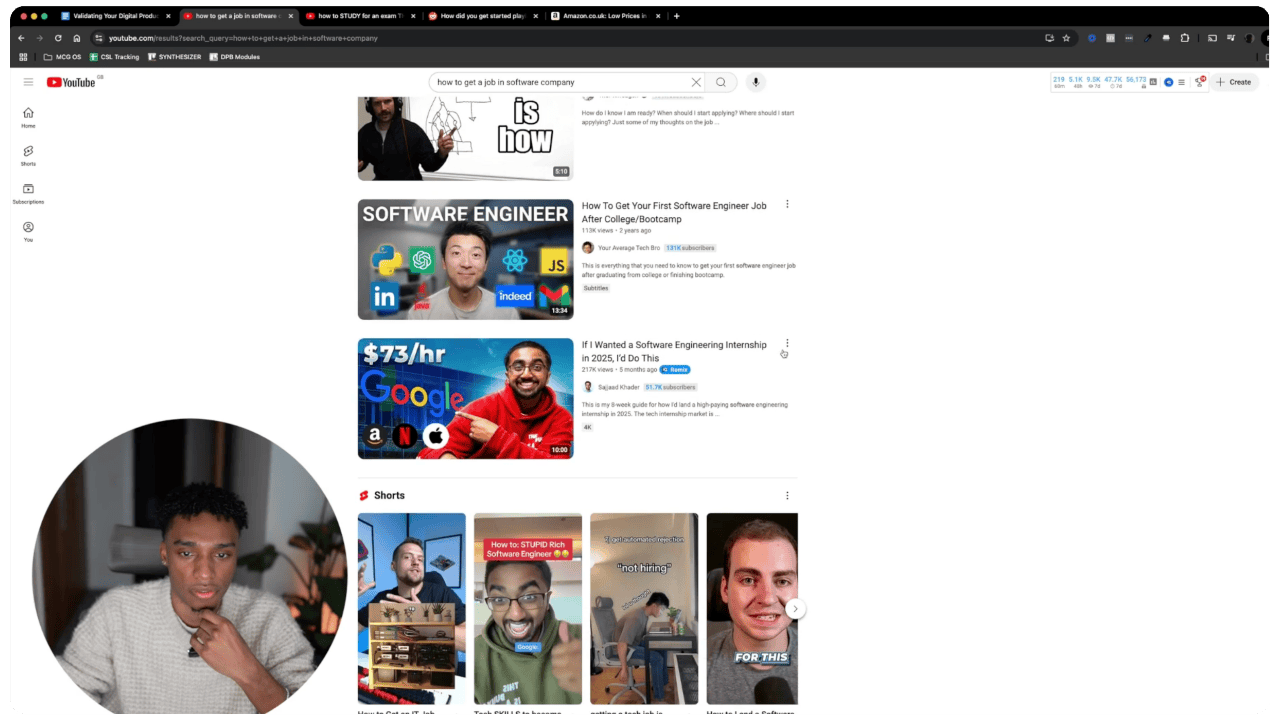Open the "not hiring" short
Viewport: 1280px width, 720px height.
point(644,608)
